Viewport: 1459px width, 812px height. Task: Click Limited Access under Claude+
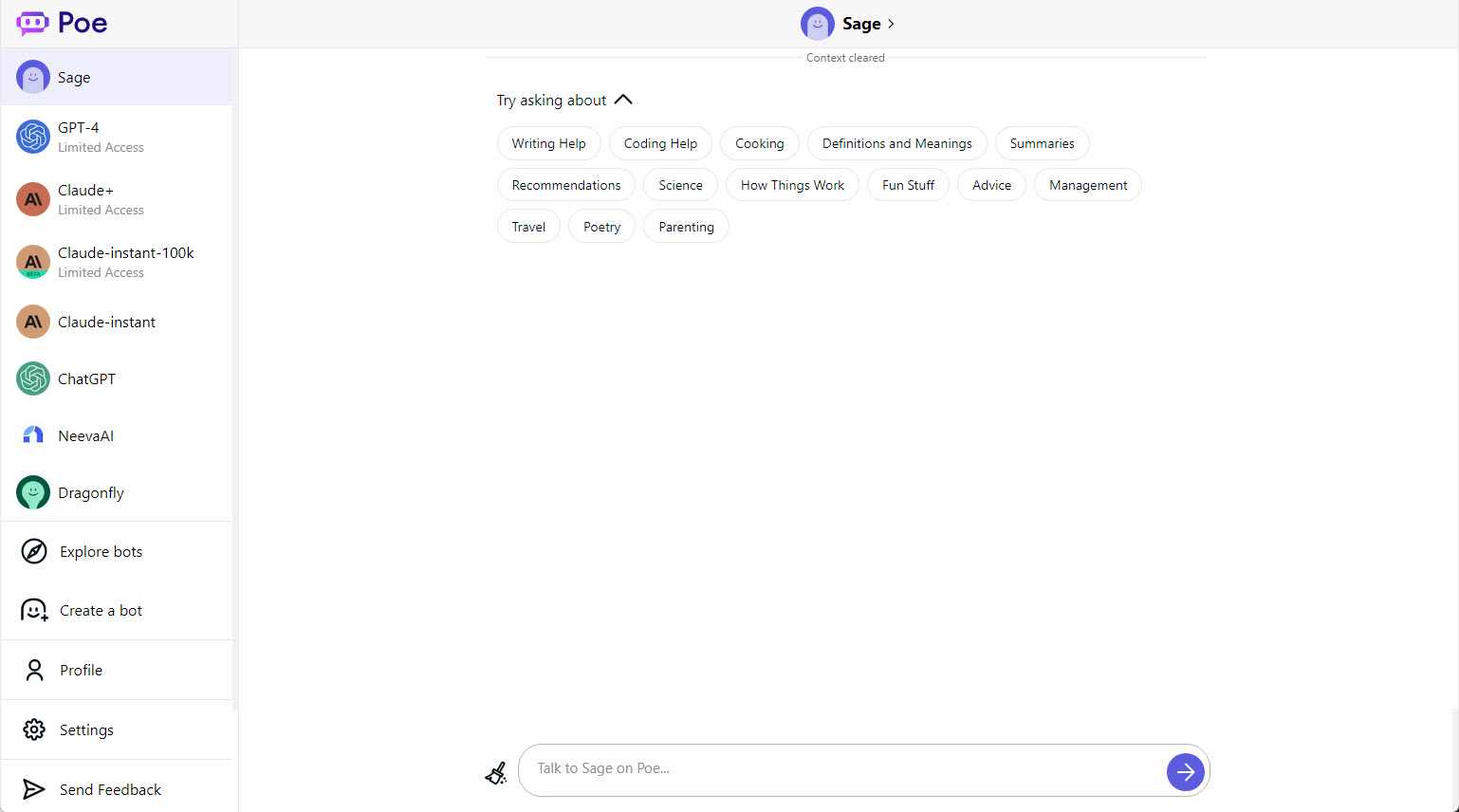point(101,210)
